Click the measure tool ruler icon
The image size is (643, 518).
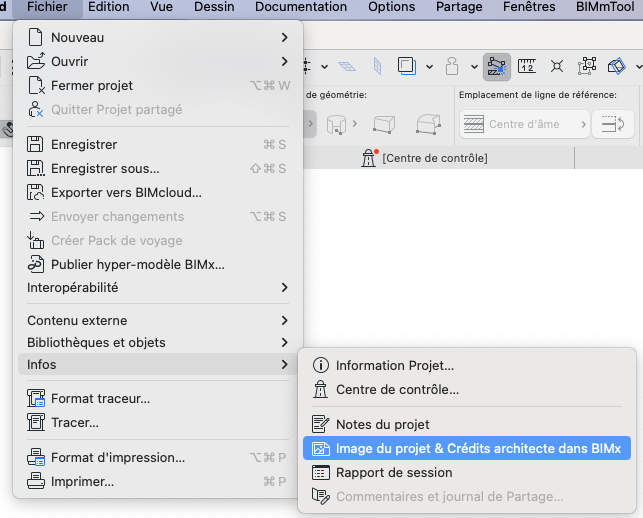click(x=527, y=66)
